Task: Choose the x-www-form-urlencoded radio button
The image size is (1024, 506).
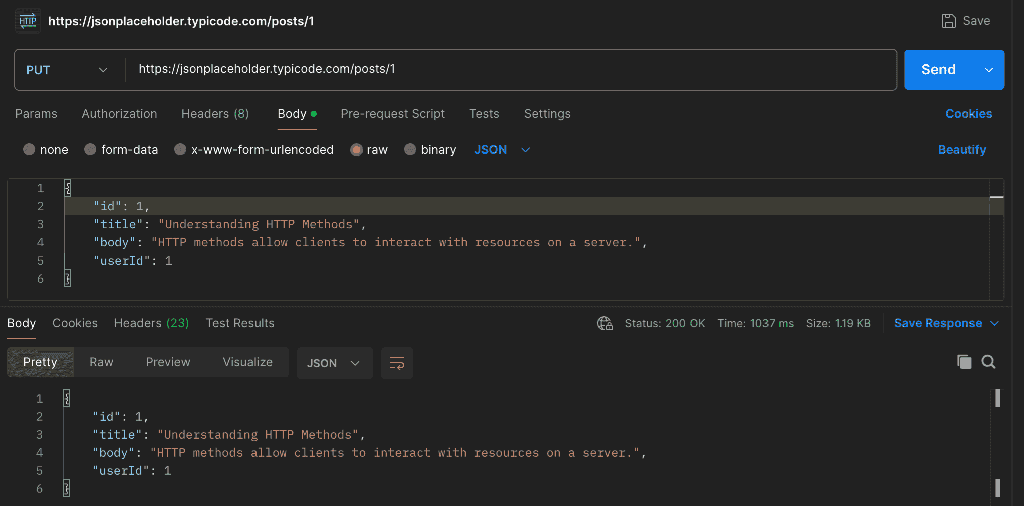Action: click(180, 150)
